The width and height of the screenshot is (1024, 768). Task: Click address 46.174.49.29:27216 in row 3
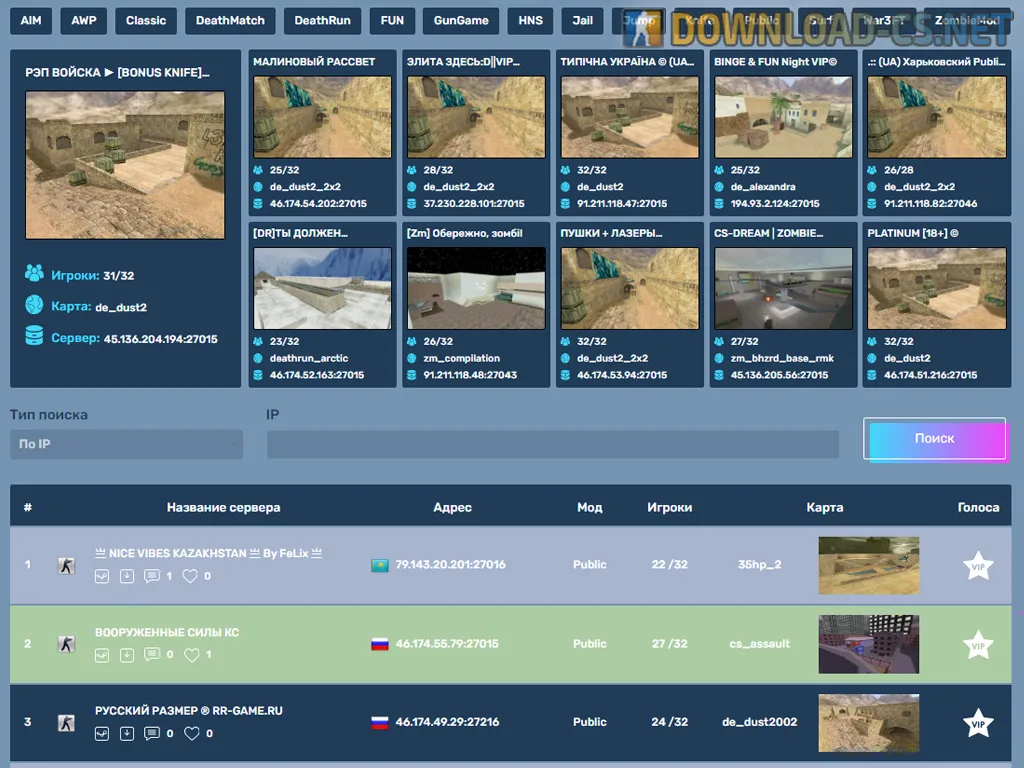coord(447,722)
